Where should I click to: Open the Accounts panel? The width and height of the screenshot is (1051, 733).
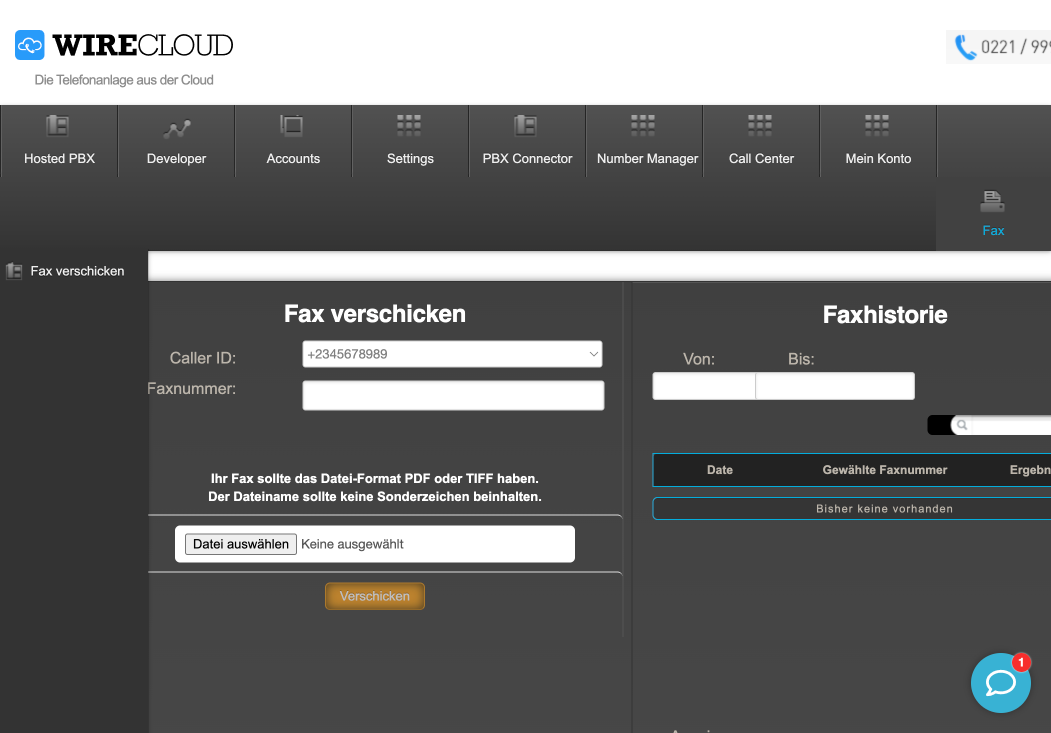tap(292, 140)
